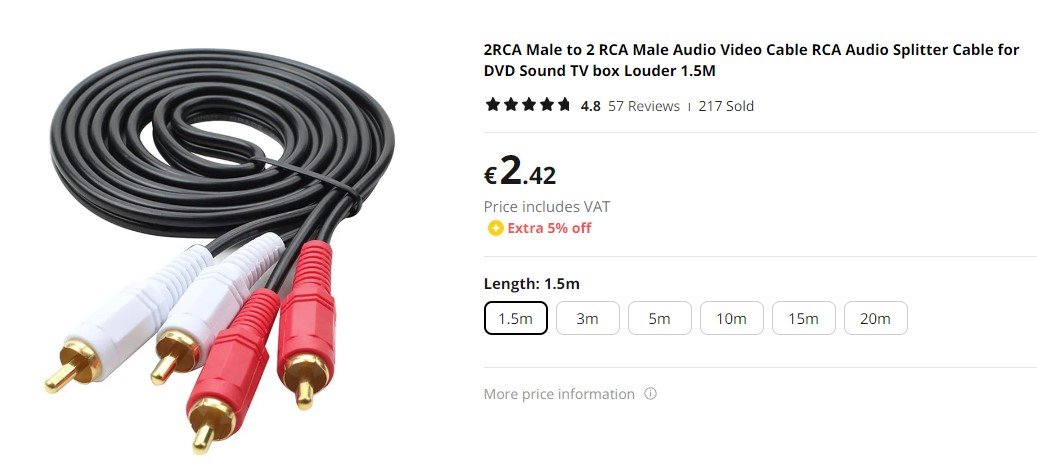Viewport: 1037px width, 463px height.
Task: Click the euro currency symbol in the price
Action: tap(490, 176)
